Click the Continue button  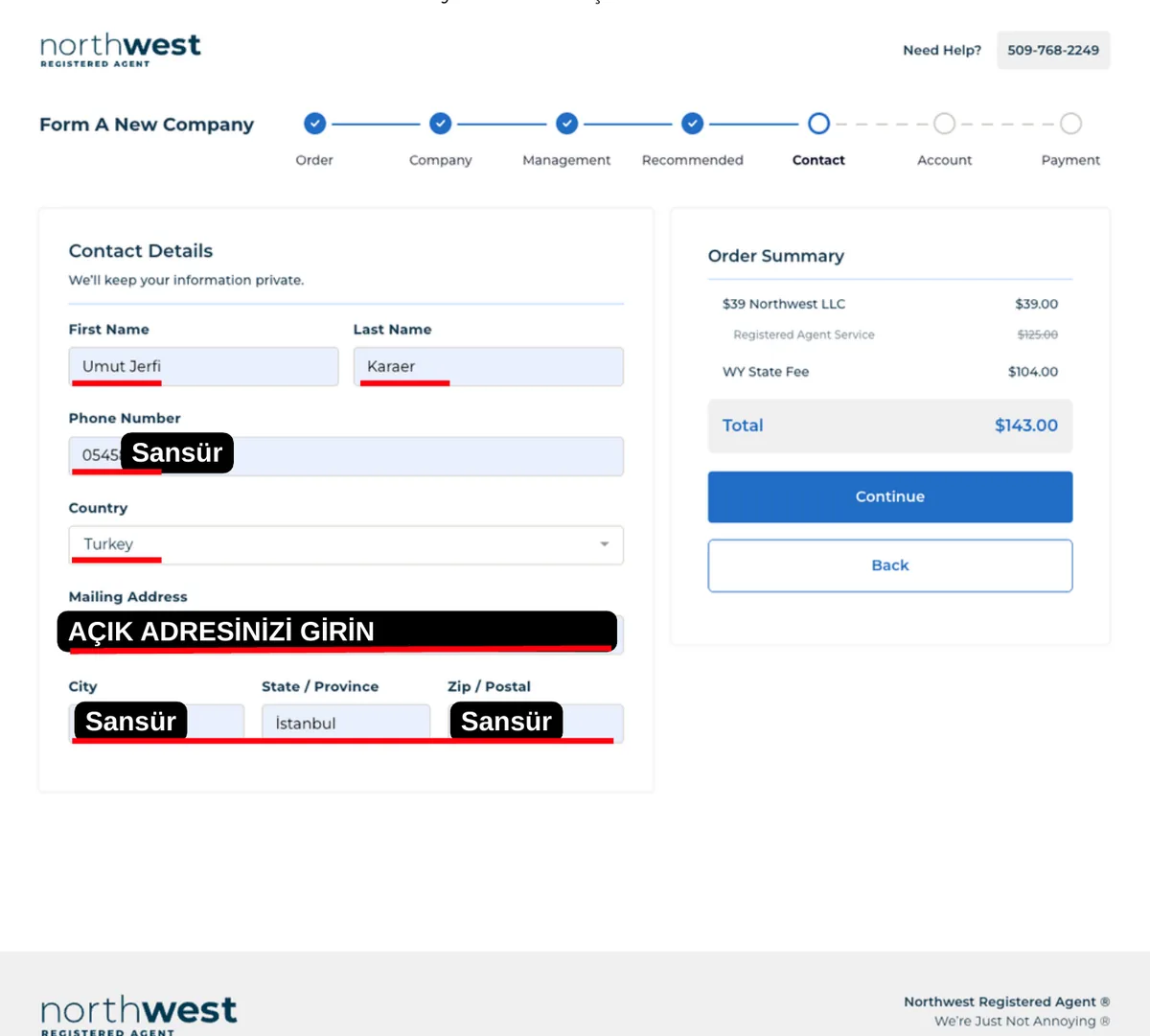(889, 496)
